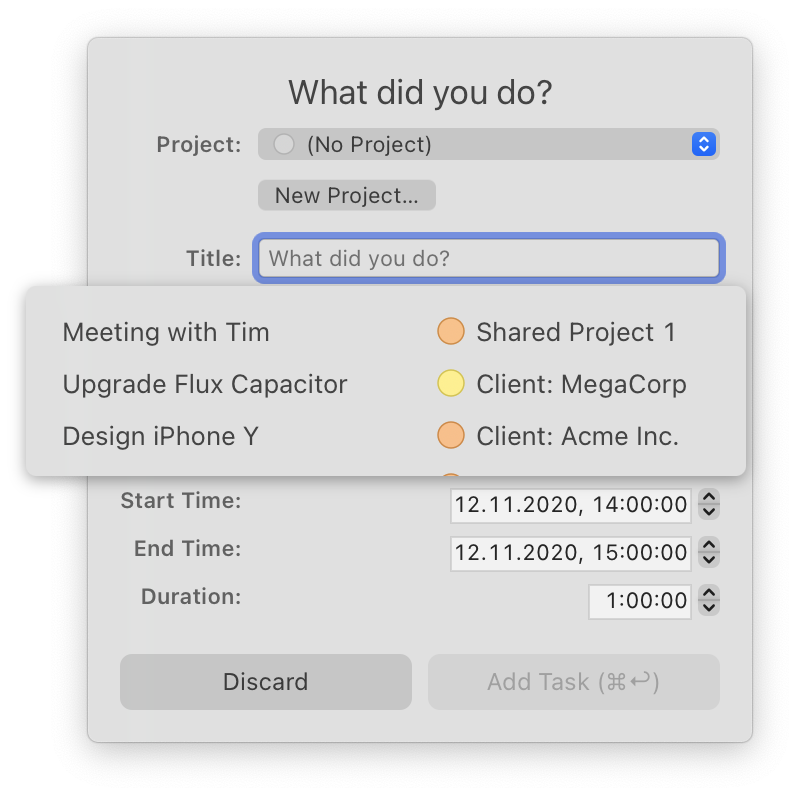Click the Client: Acme Inc. orange dot
The height and width of the screenshot is (796, 798).
451,436
